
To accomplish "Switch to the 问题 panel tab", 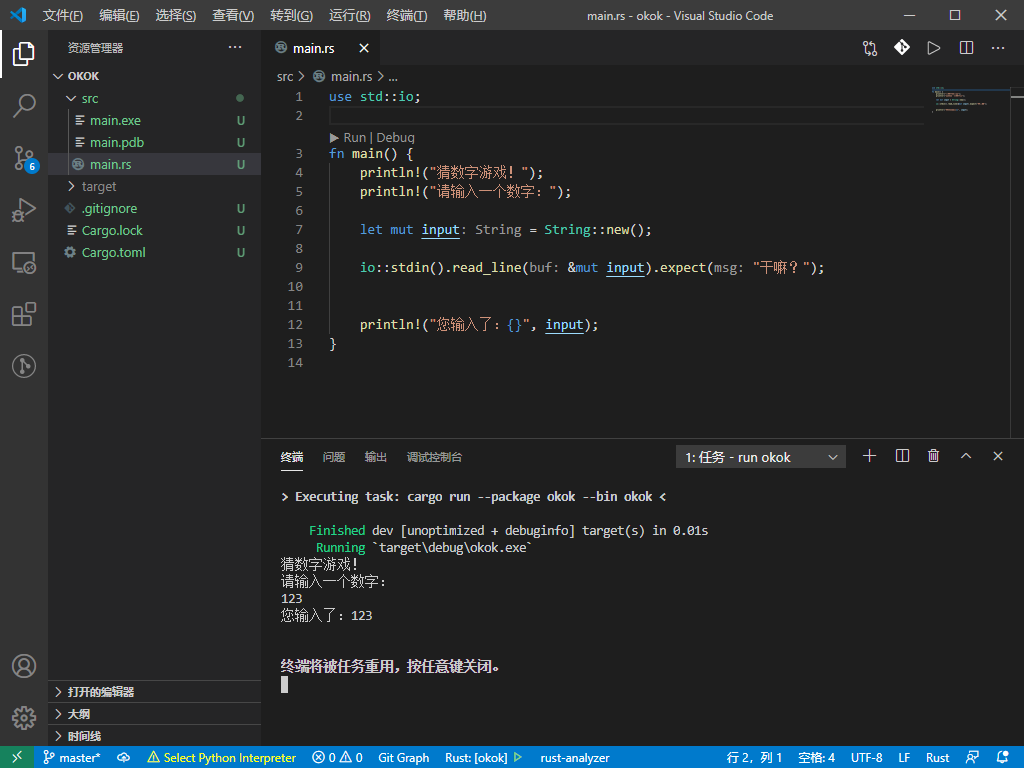I will point(334,456).
